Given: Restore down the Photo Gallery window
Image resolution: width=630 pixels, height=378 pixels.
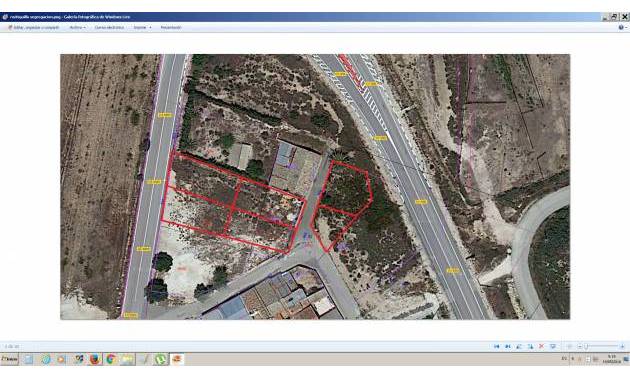Looking at the screenshot, I should pyautogui.click(x=614, y=17).
